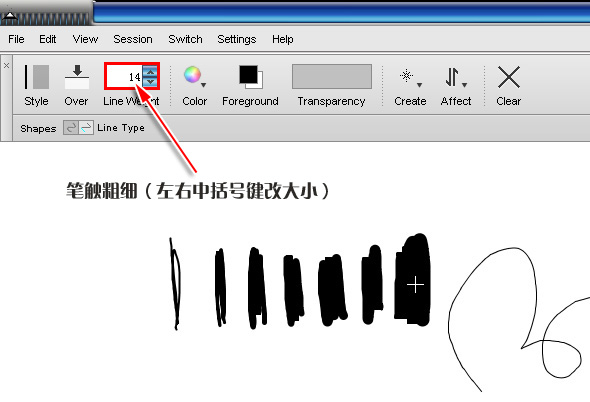The width and height of the screenshot is (590, 402).
Task: Open the Settings menu
Action: 237,39
